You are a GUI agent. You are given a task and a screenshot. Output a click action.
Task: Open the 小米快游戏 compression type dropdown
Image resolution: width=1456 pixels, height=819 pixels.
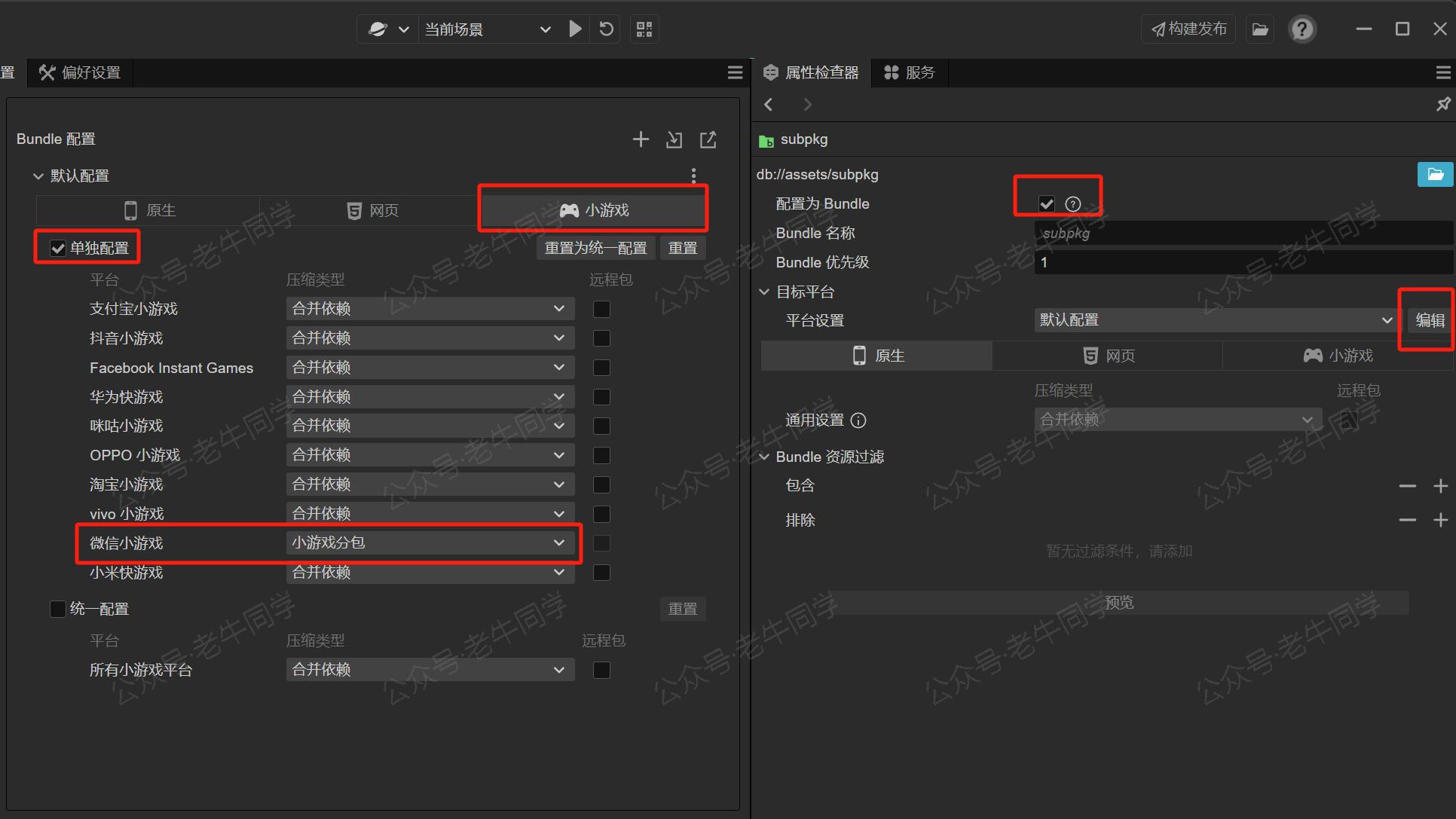(430, 572)
